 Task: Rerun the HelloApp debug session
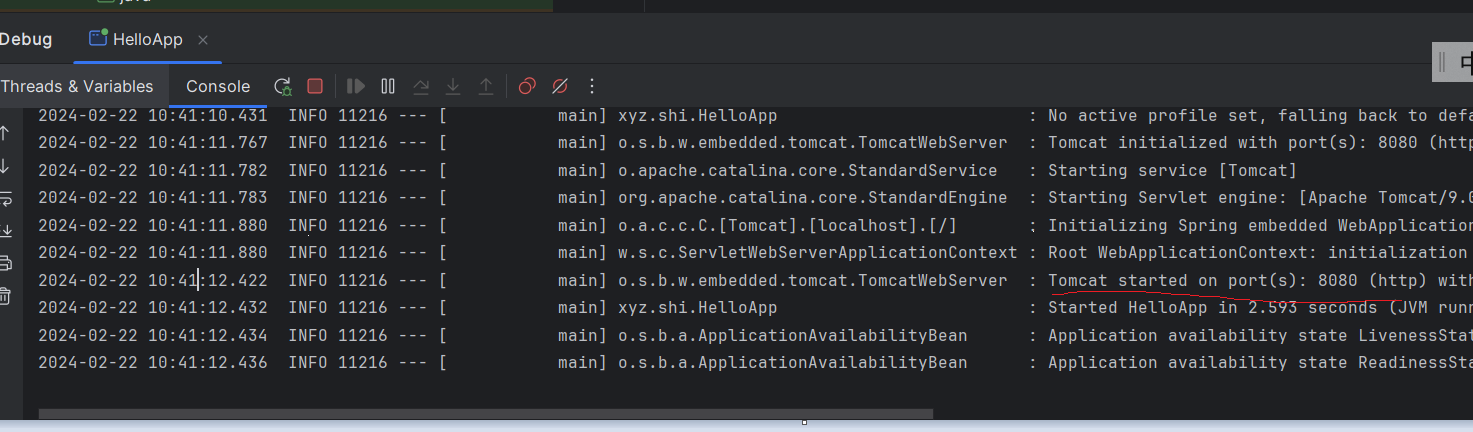click(x=283, y=87)
